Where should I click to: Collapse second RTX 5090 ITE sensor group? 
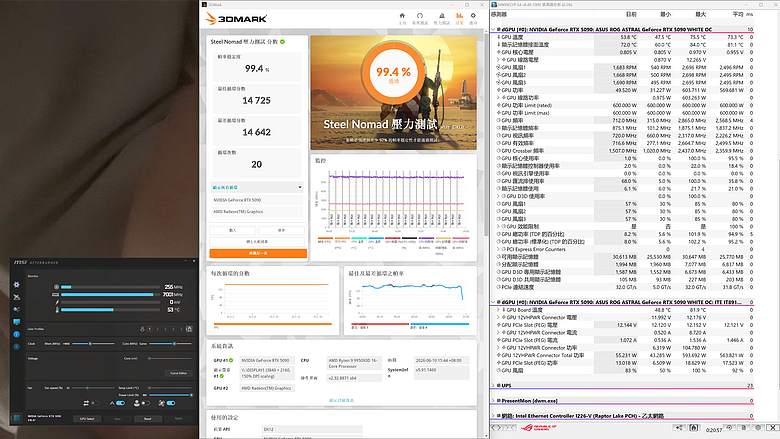point(493,302)
